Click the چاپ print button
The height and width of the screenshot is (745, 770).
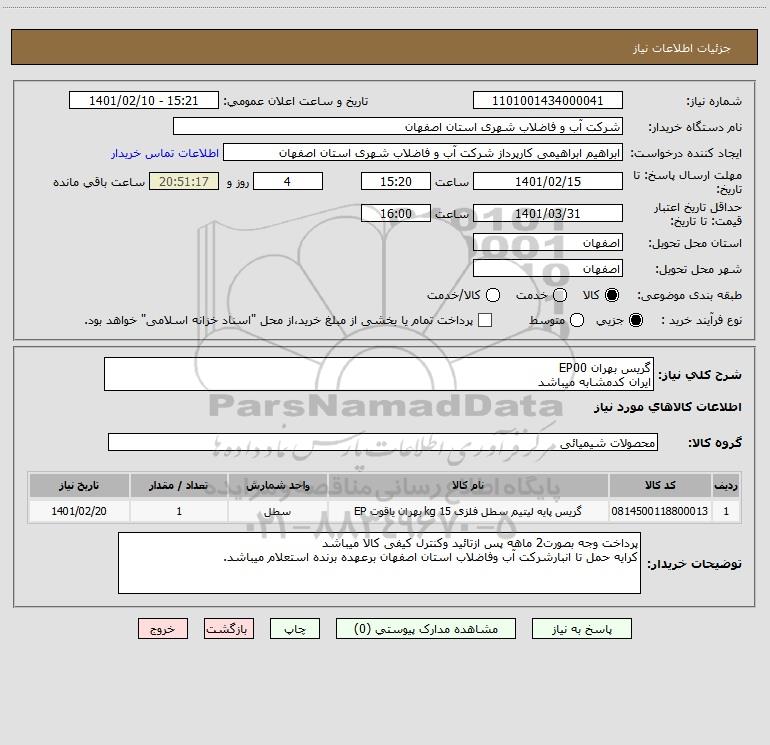point(295,629)
